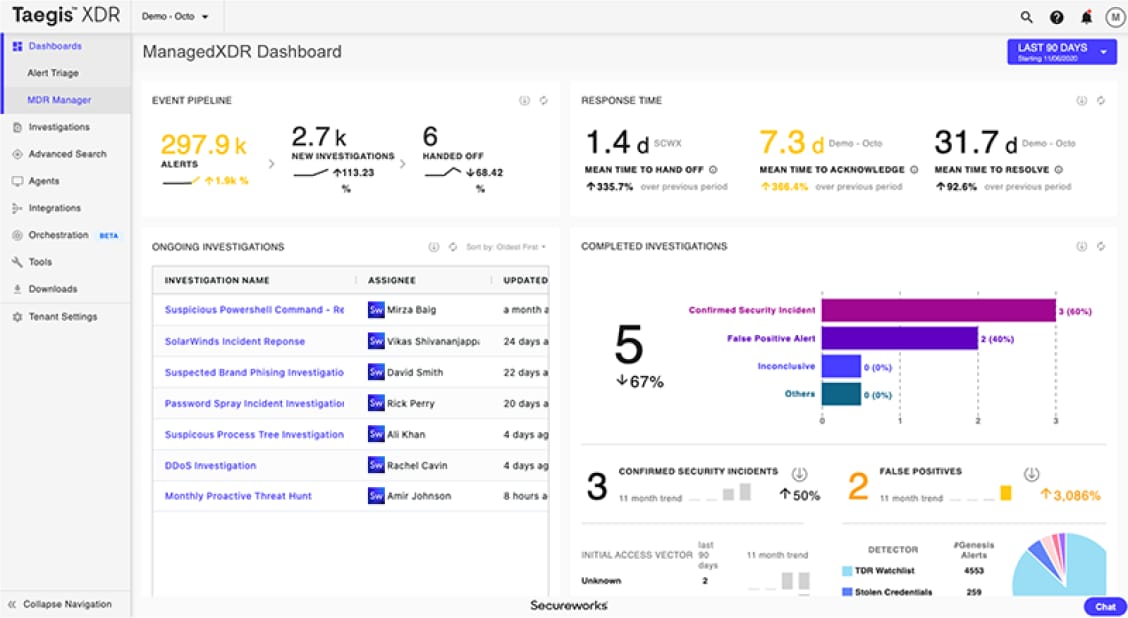Image resolution: width=1128 pixels, height=618 pixels.
Task: Click the detector pie chart
Action: [x=1060, y=565]
